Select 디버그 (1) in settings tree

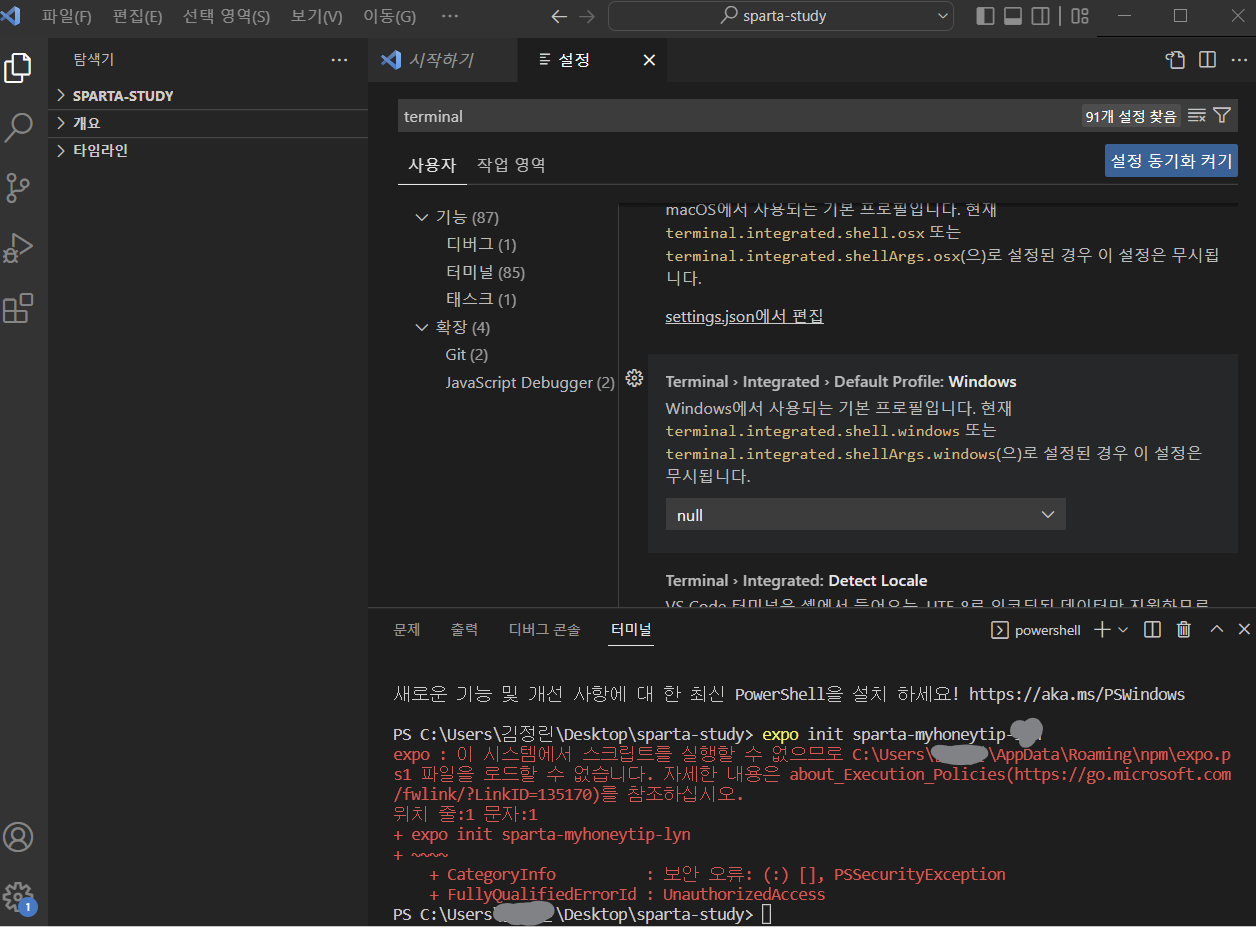point(481,244)
